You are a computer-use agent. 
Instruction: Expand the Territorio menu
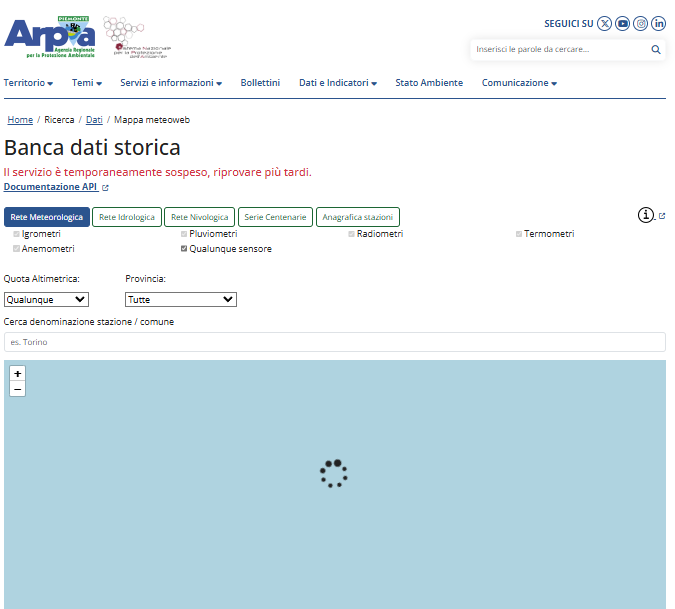[28, 83]
